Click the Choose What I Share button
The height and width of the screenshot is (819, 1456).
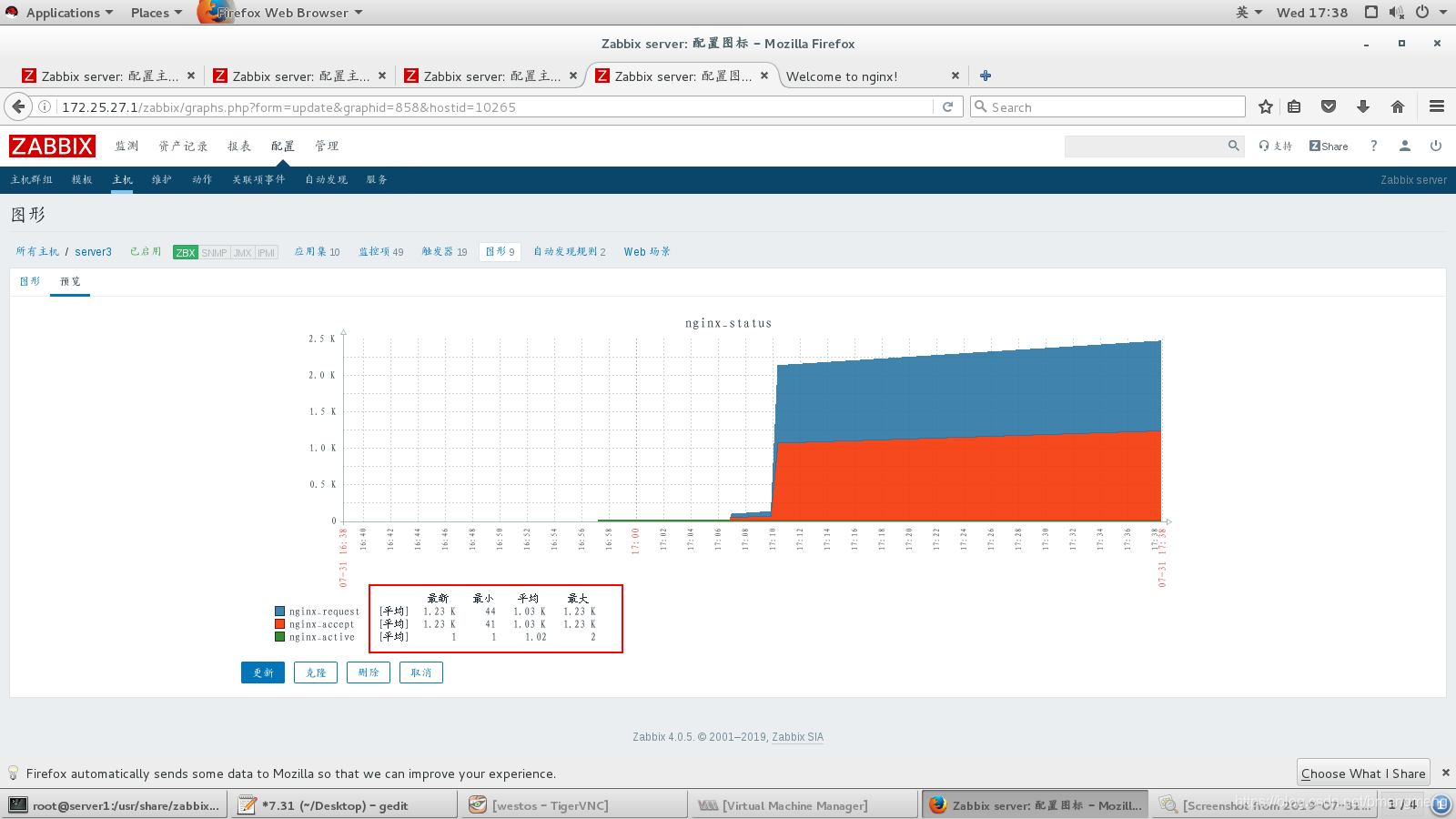tap(1363, 773)
